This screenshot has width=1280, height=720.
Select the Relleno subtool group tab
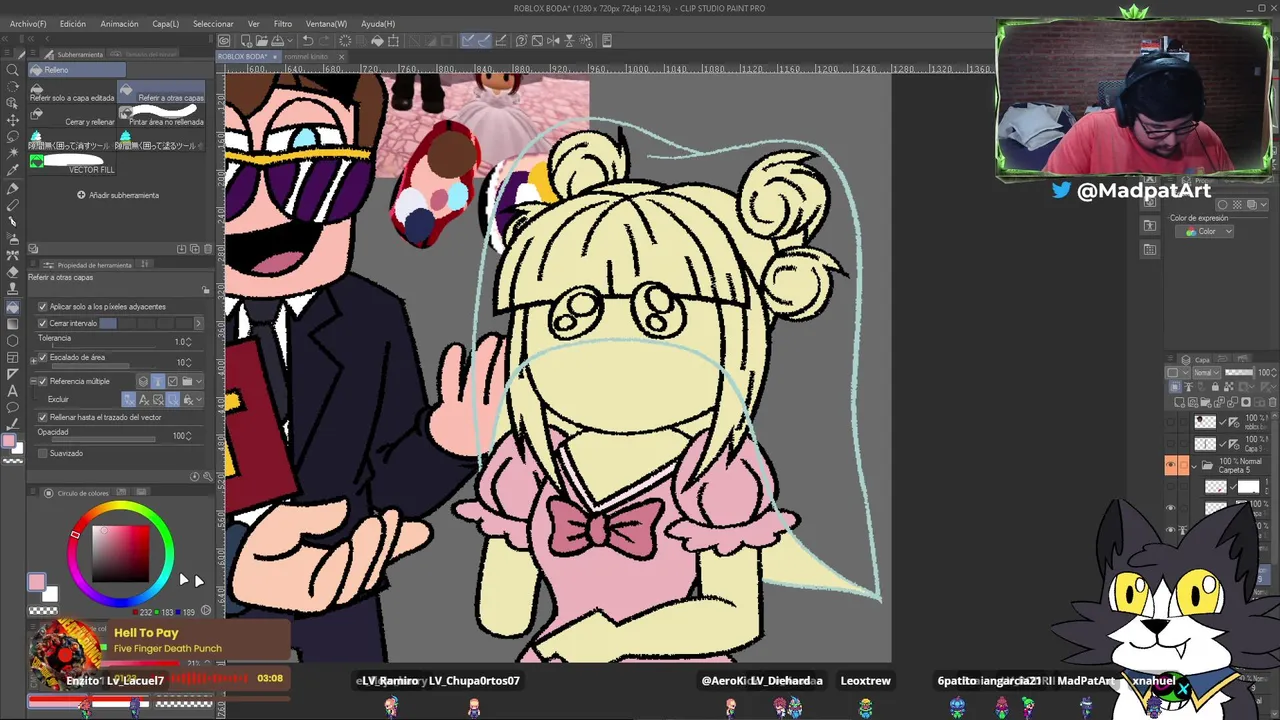pos(76,70)
